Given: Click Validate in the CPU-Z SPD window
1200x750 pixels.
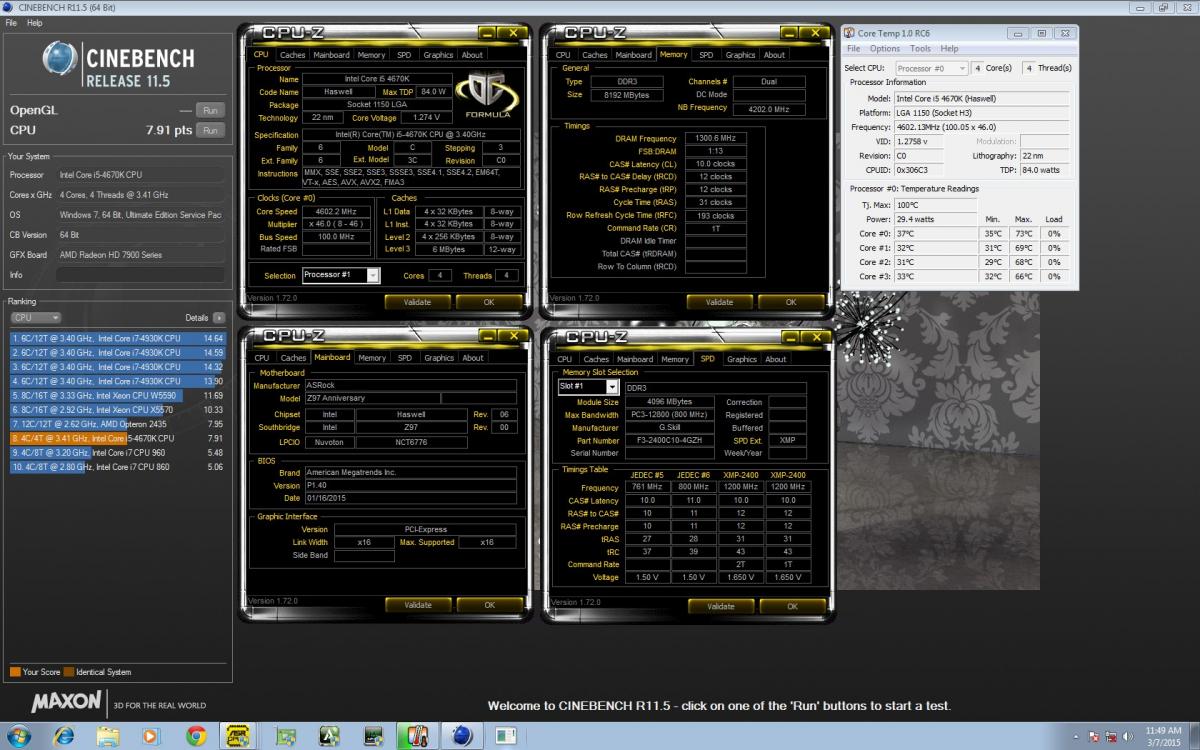Looking at the screenshot, I should pos(720,605).
